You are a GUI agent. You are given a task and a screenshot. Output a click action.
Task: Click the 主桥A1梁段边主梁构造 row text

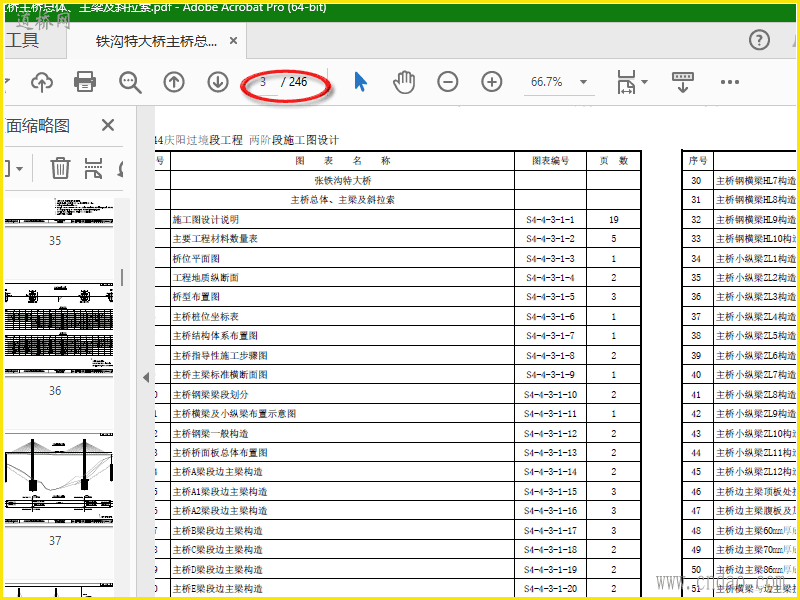(220, 491)
